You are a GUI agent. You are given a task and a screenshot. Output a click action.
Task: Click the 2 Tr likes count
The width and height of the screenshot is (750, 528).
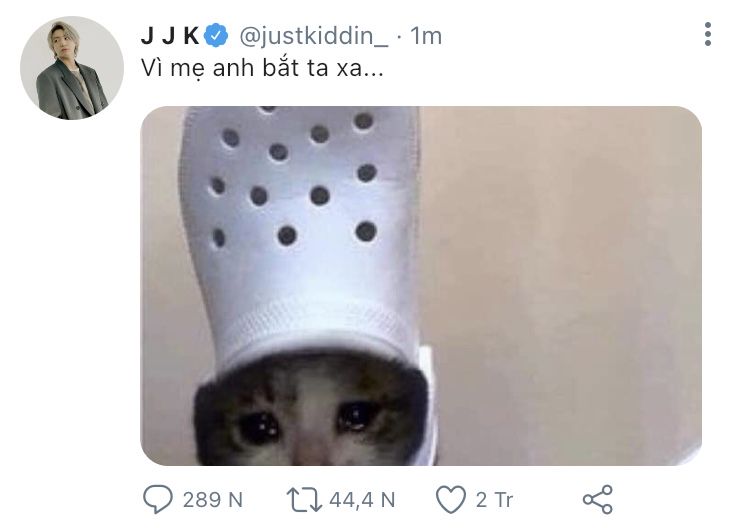point(494,500)
